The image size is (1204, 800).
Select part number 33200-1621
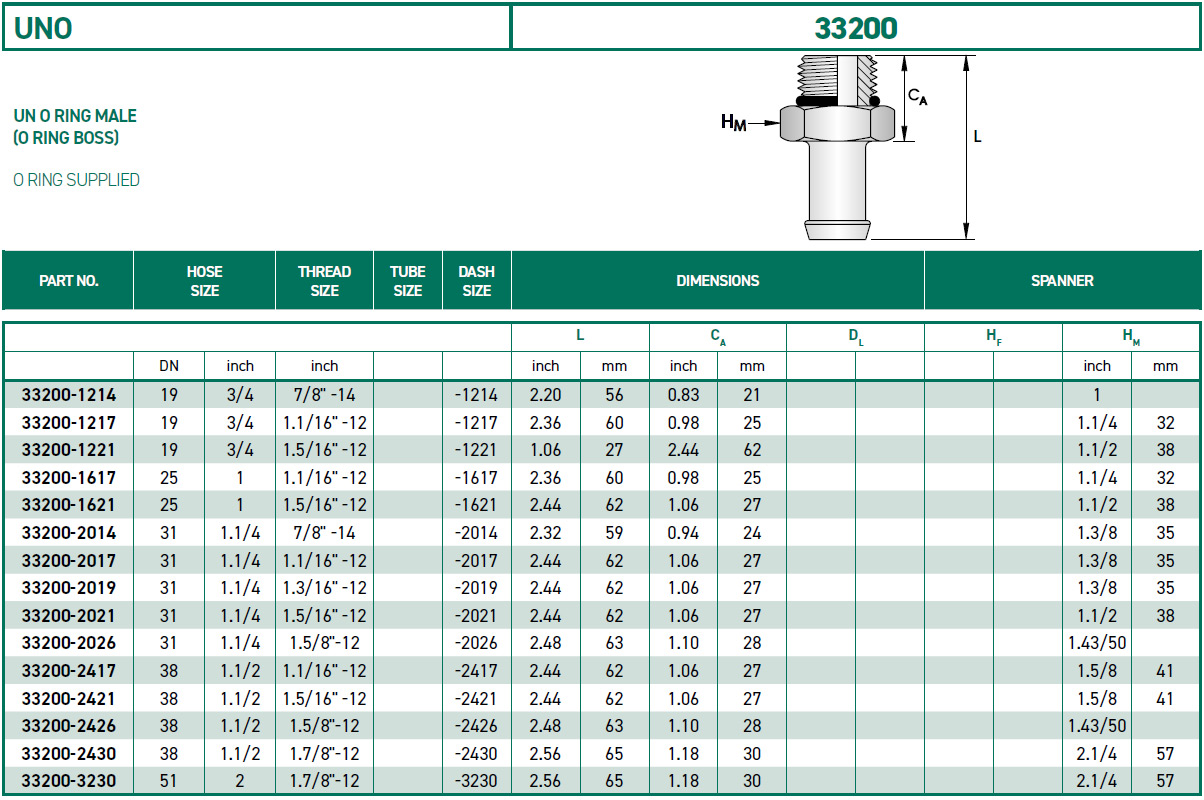68,505
